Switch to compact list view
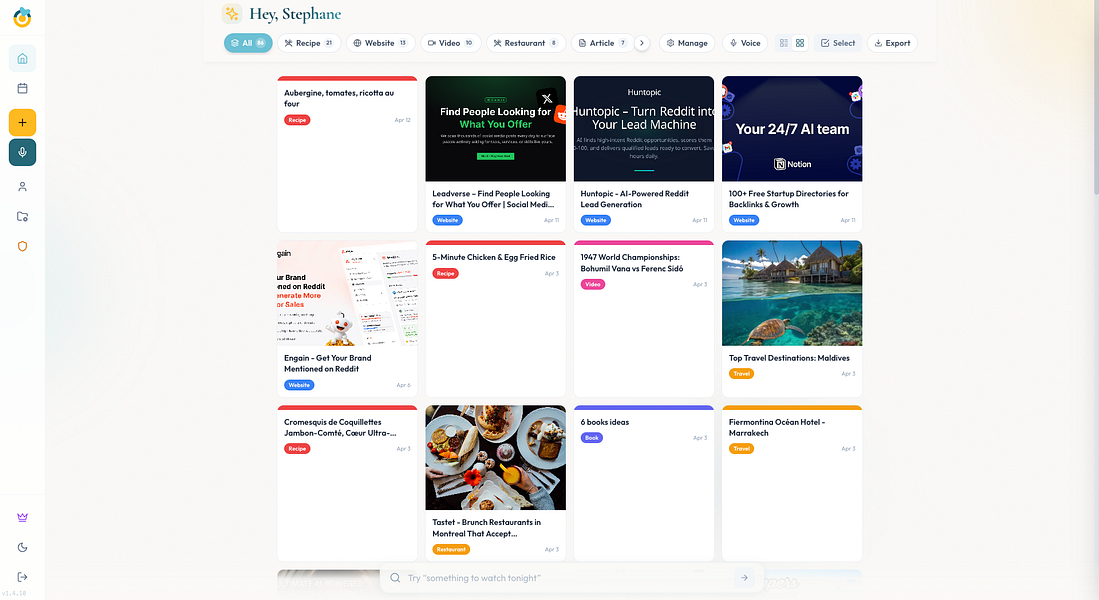 [784, 43]
